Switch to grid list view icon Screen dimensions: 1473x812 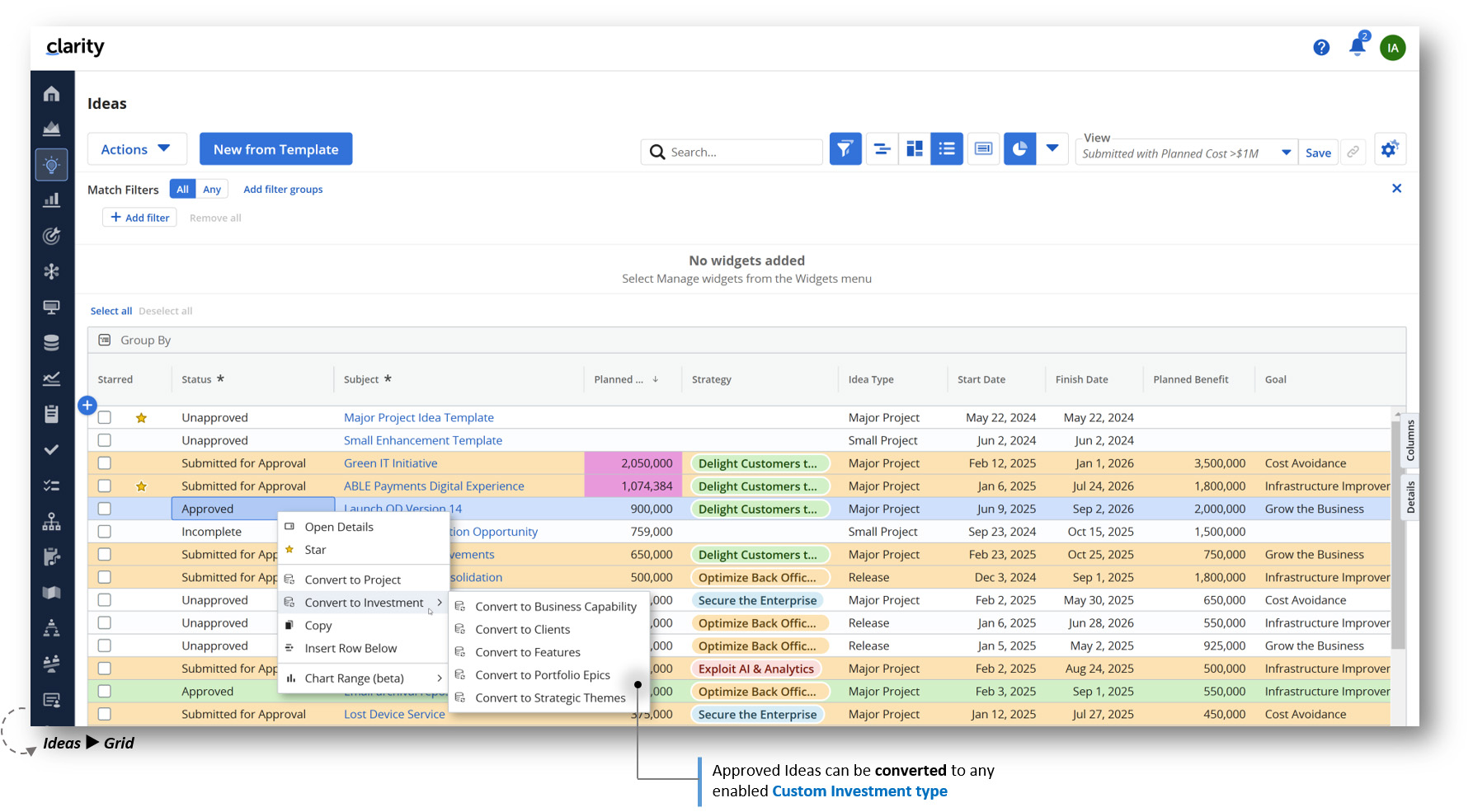947,149
